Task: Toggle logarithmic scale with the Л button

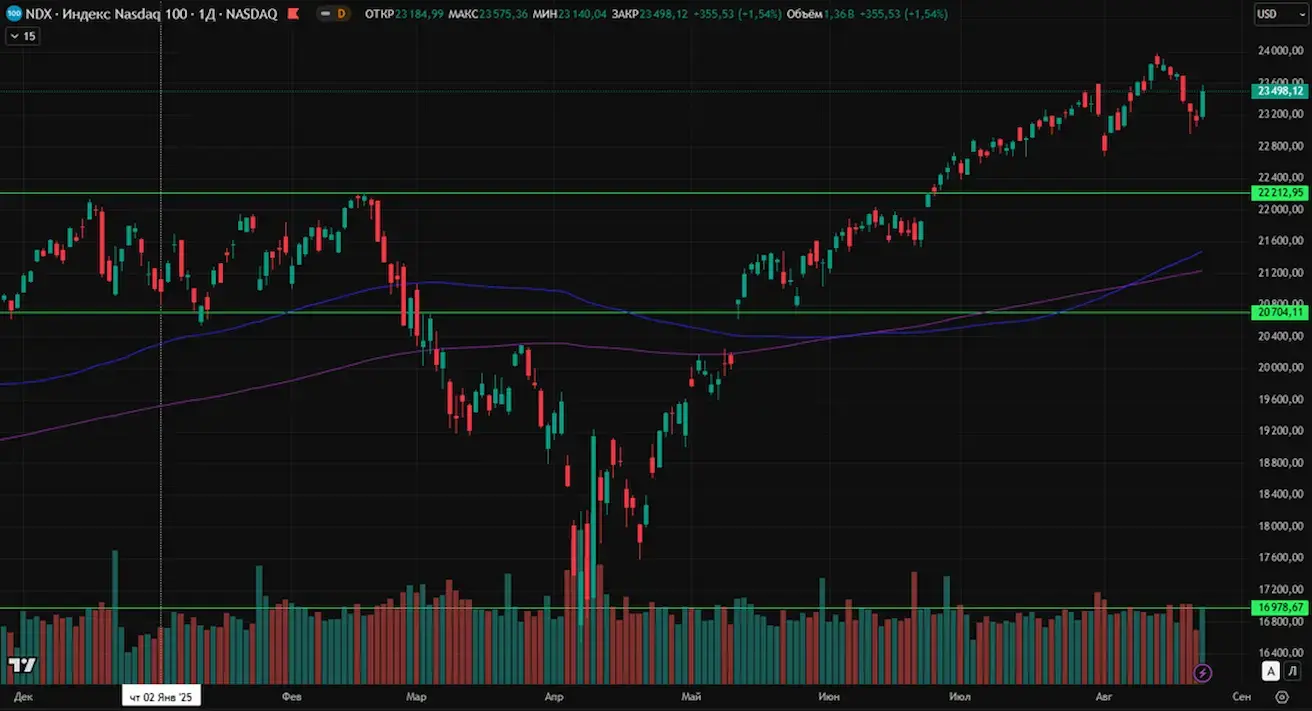Action: point(1293,671)
